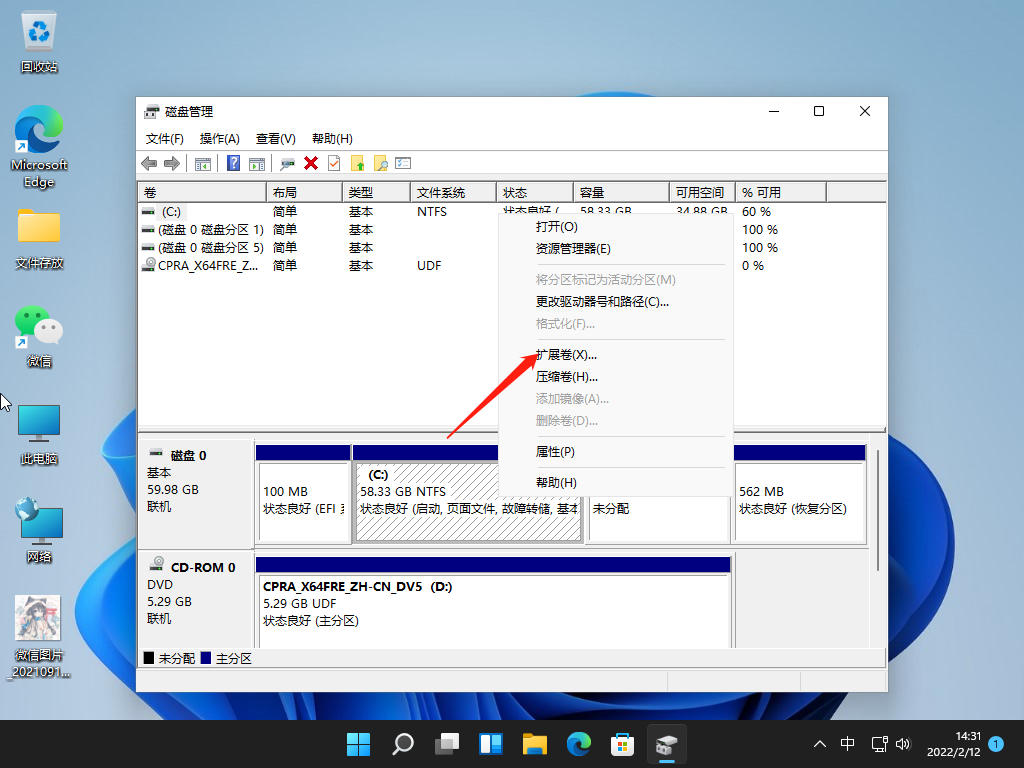The height and width of the screenshot is (768, 1024).
Task: Select the 562 MB recovery partition block
Action: pos(798,500)
